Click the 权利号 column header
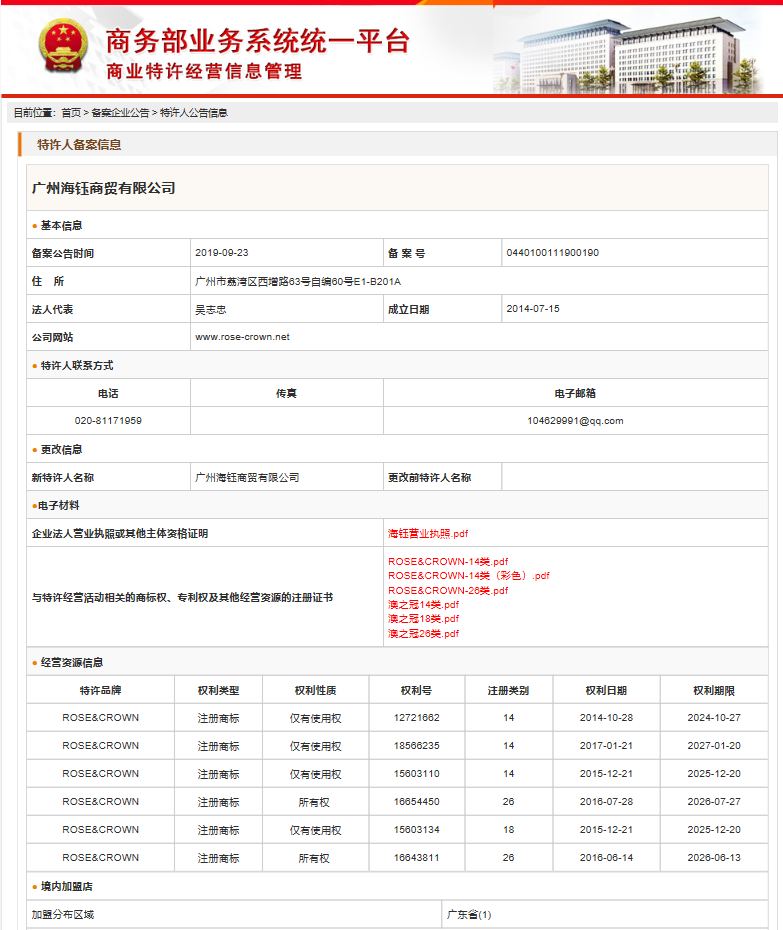 [416, 690]
